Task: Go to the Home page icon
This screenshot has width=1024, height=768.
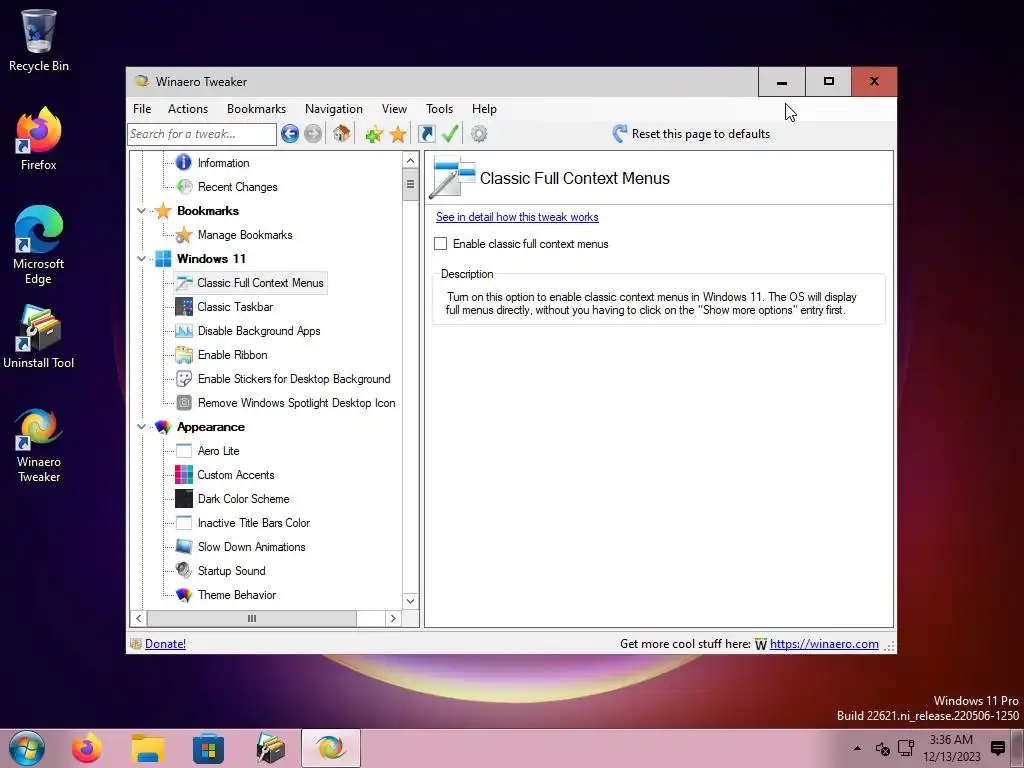Action: [x=342, y=134]
